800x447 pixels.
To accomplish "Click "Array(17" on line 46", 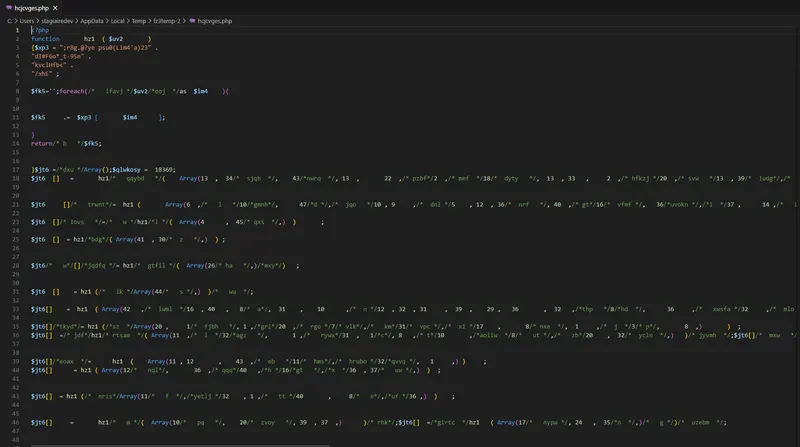I will point(512,423).
